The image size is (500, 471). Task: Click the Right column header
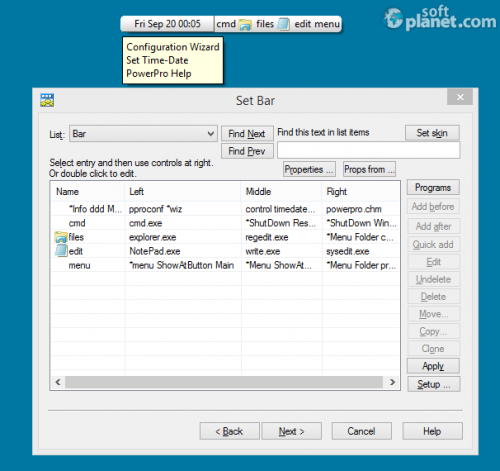click(361, 191)
